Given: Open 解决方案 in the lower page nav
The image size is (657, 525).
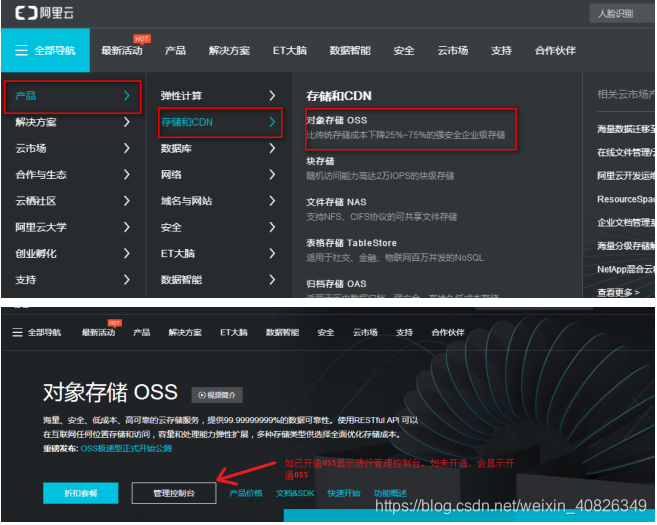Looking at the screenshot, I should click(185, 333).
